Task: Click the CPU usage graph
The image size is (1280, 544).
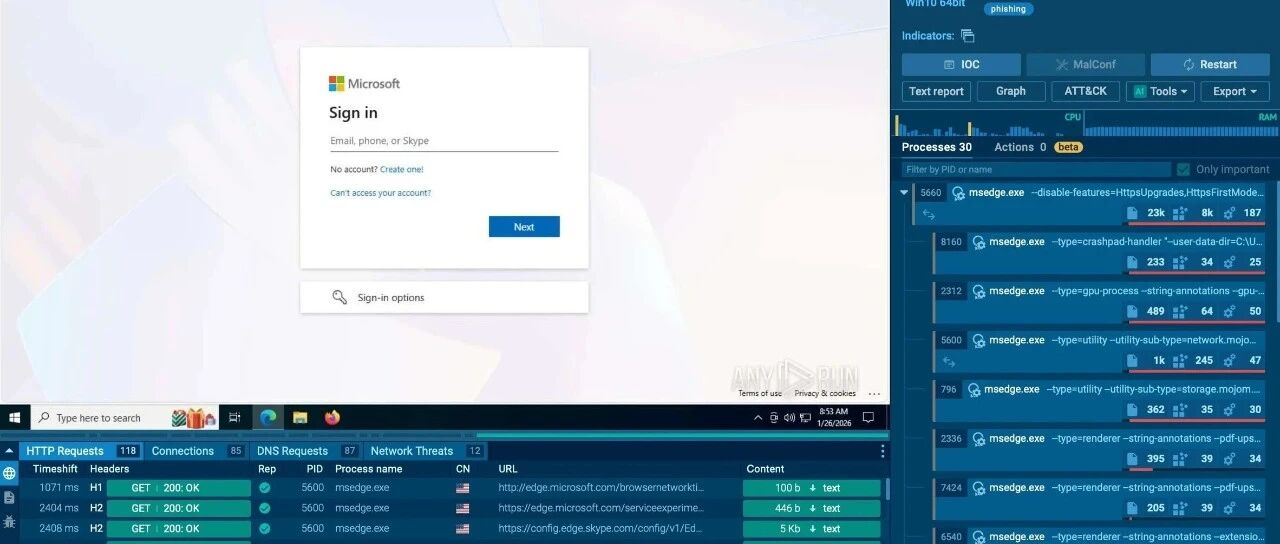Action: click(x=988, y=124)
